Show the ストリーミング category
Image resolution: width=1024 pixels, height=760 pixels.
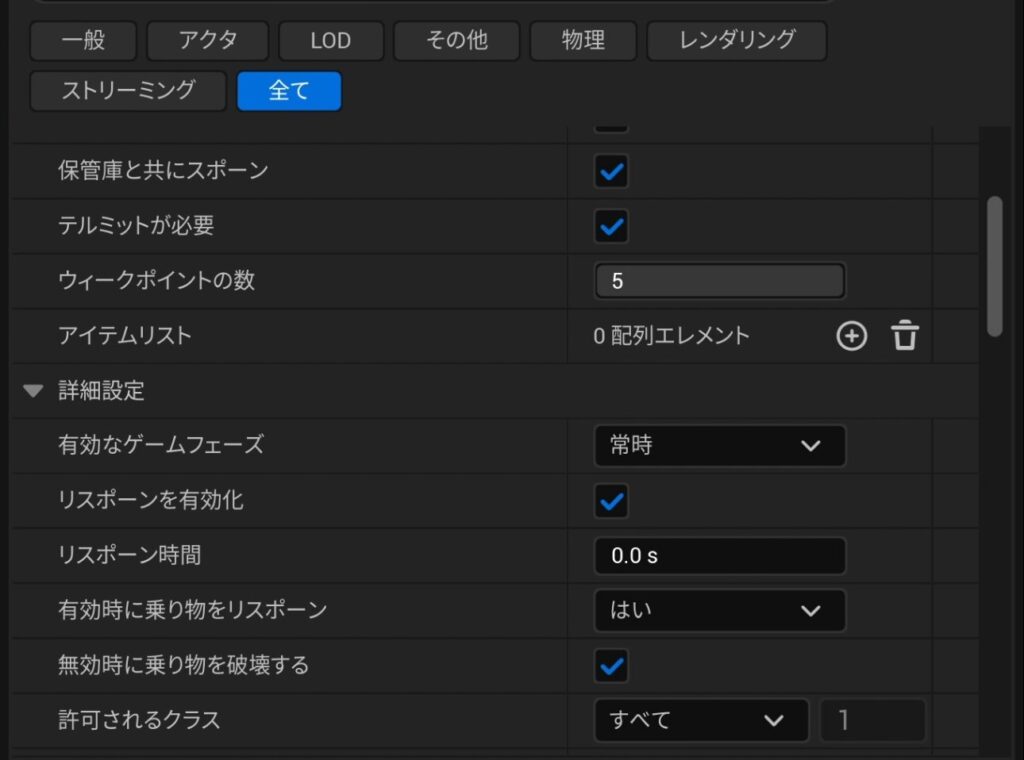pyautogui.click(x=128, y=91)
